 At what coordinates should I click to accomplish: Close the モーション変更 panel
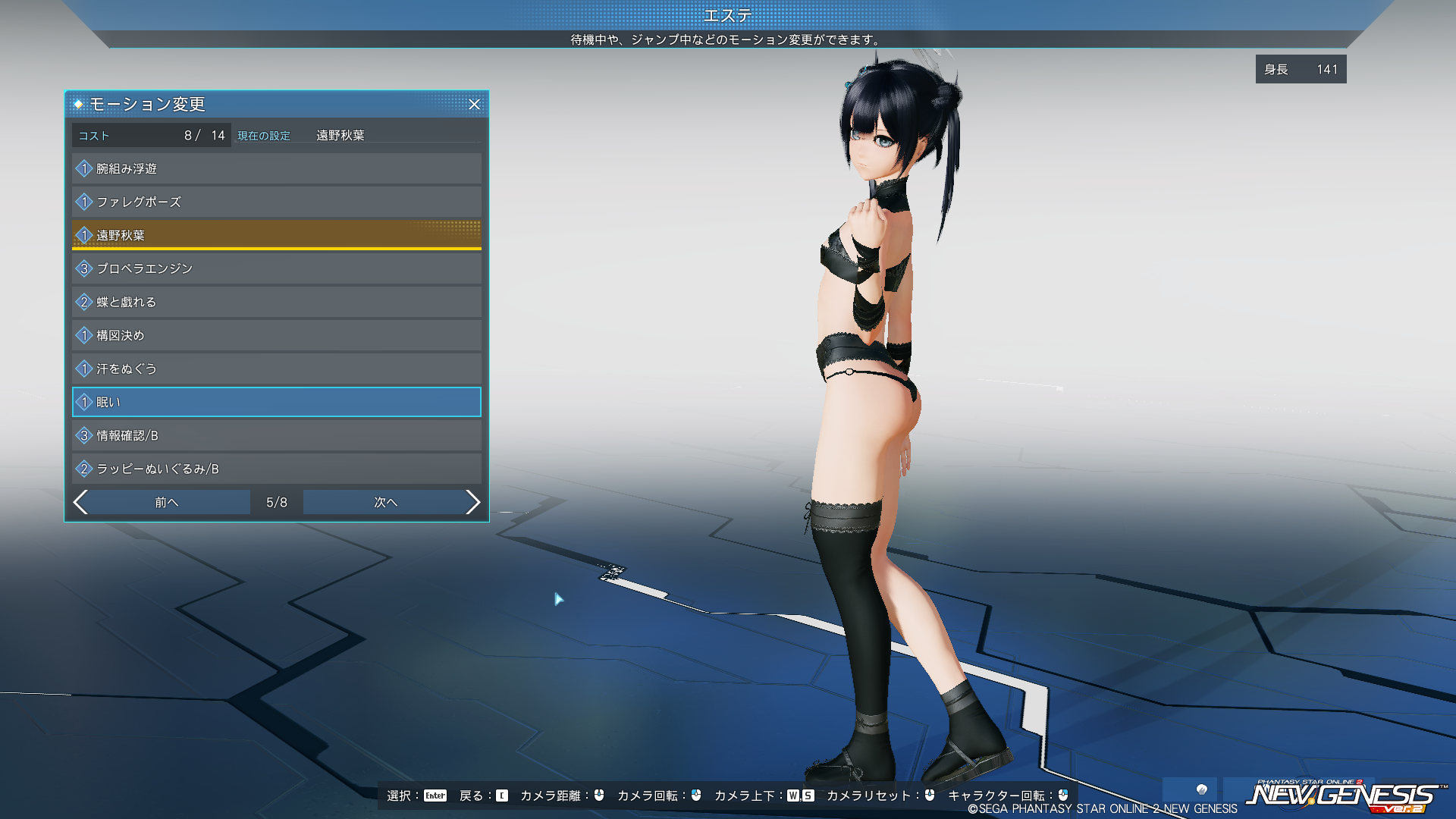(x=474, y=104)
